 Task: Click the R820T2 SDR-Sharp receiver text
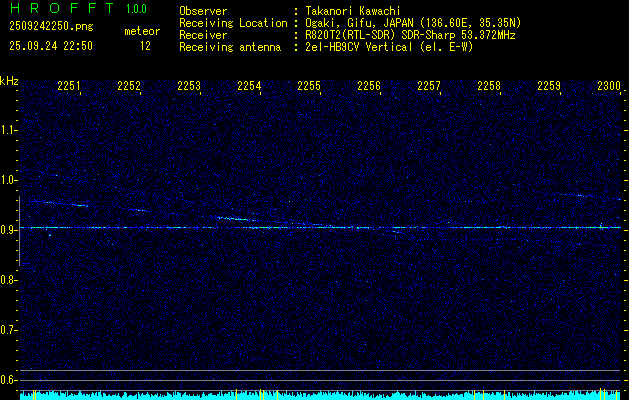coord(410,34)
